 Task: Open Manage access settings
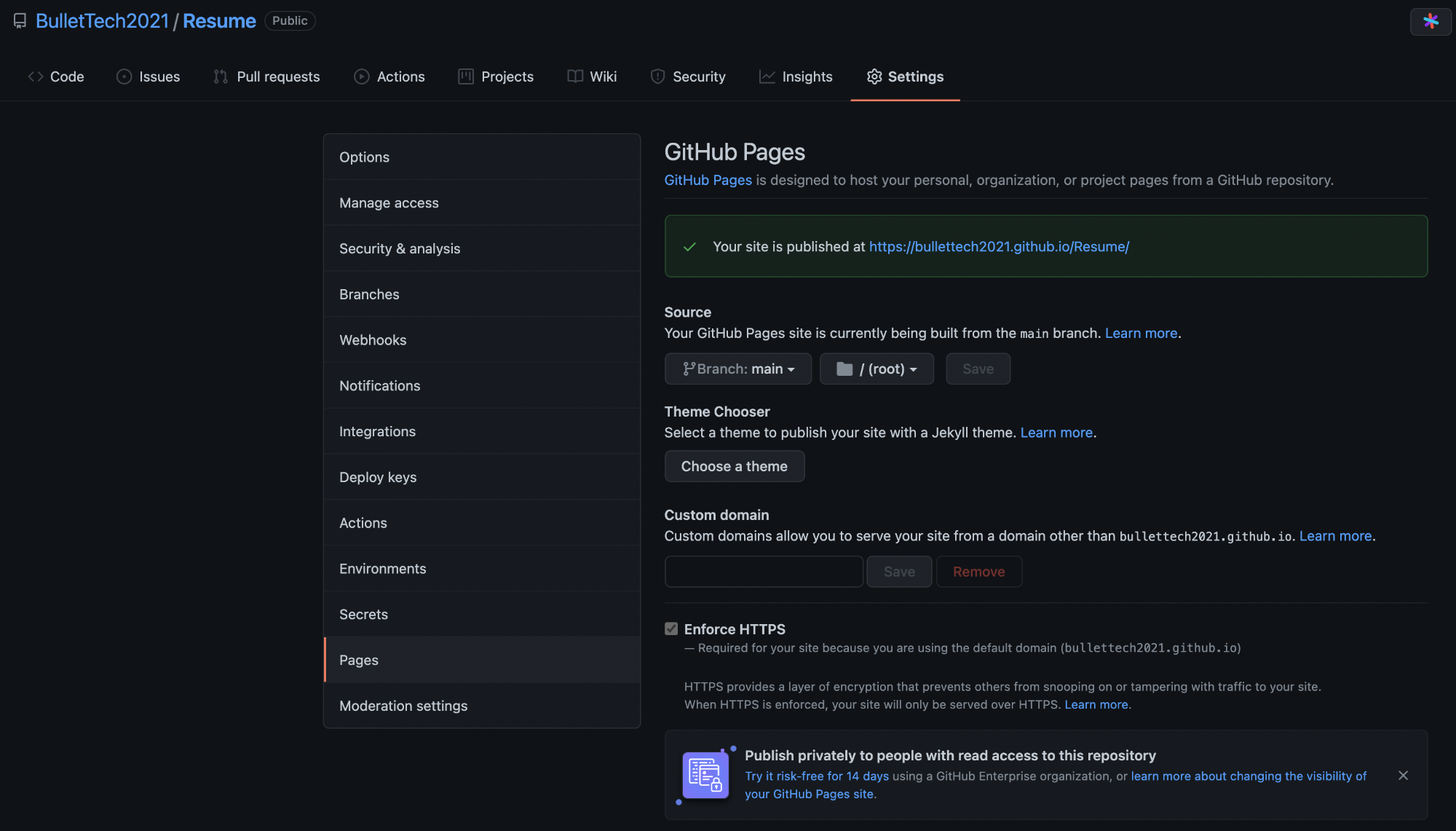click(x=481, y=202)
